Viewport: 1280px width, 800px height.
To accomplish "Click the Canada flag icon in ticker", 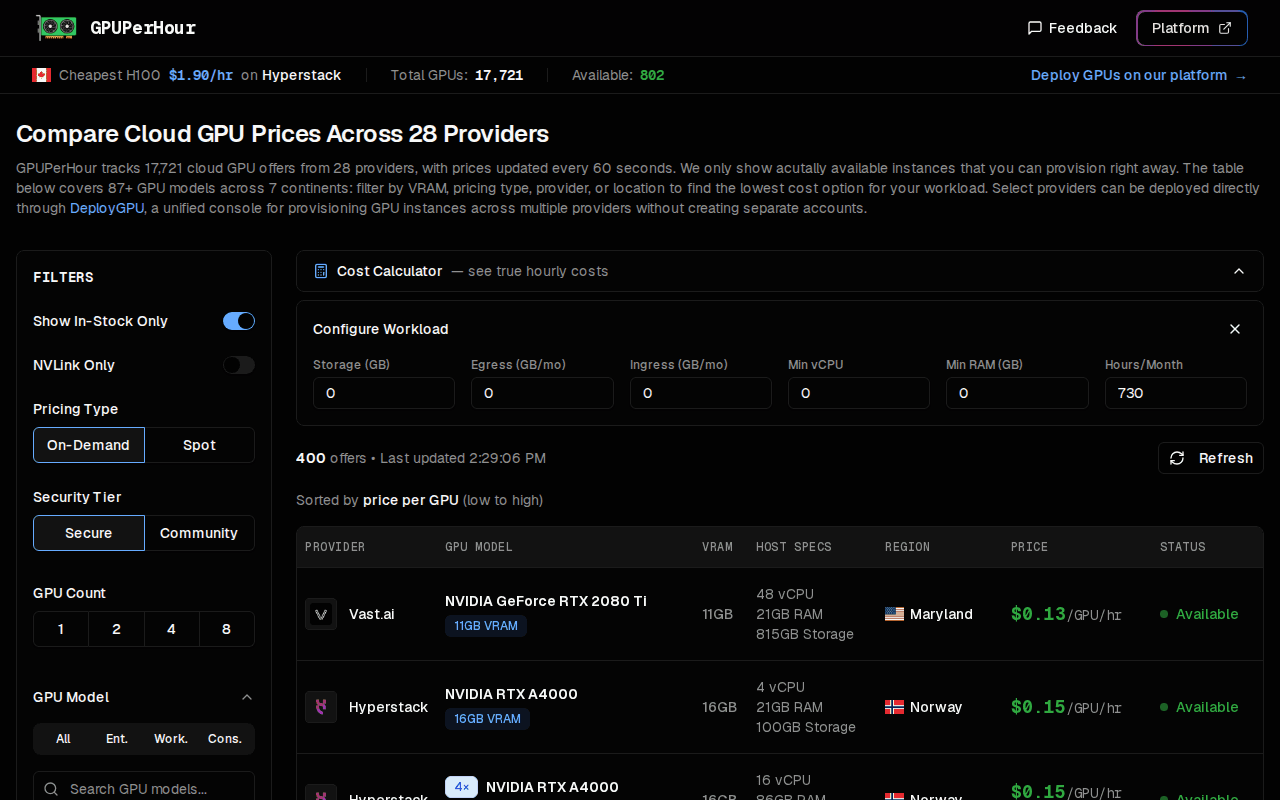I will 41,75.
